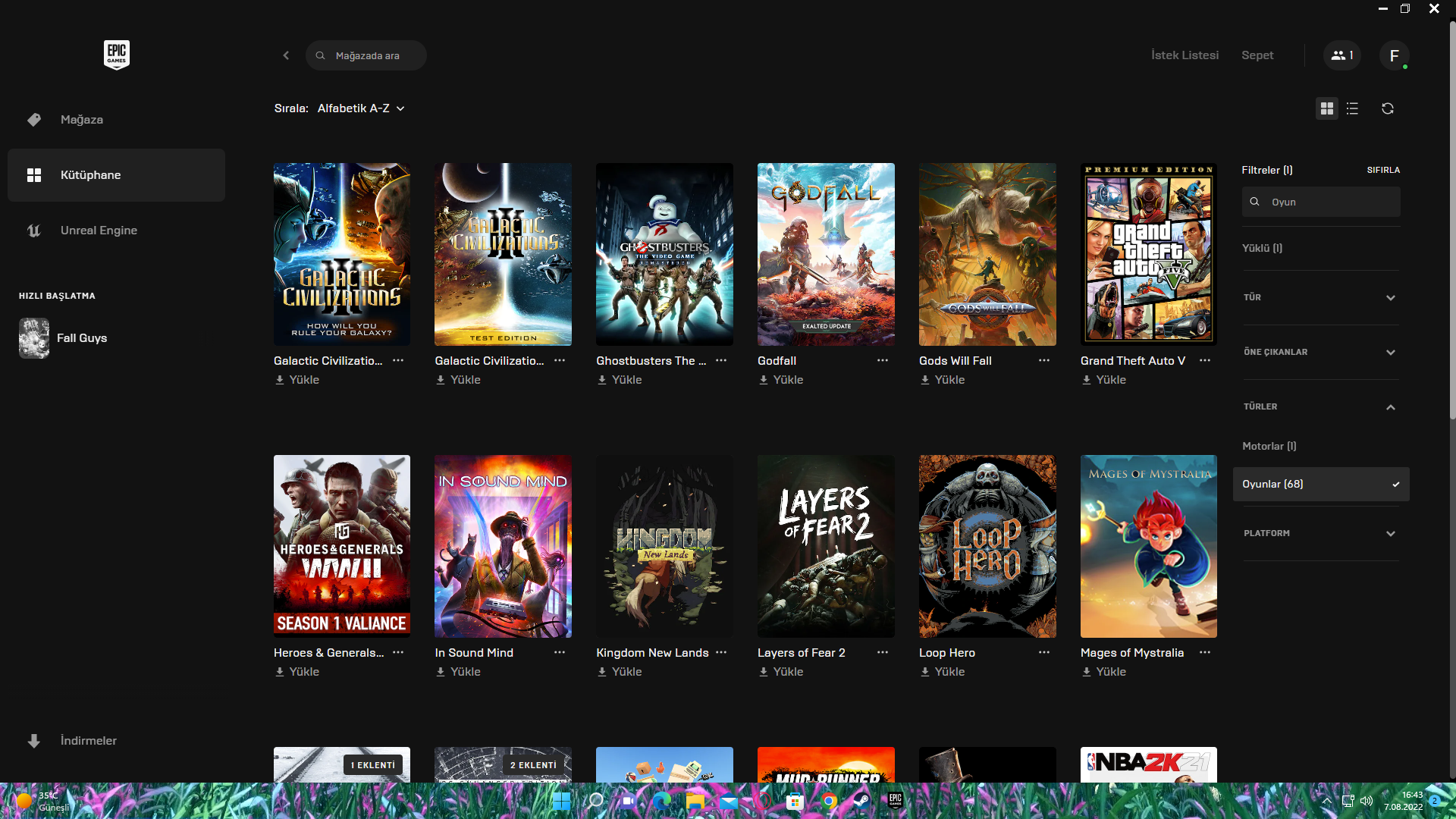Open options for Godfall

click(882, 360)
